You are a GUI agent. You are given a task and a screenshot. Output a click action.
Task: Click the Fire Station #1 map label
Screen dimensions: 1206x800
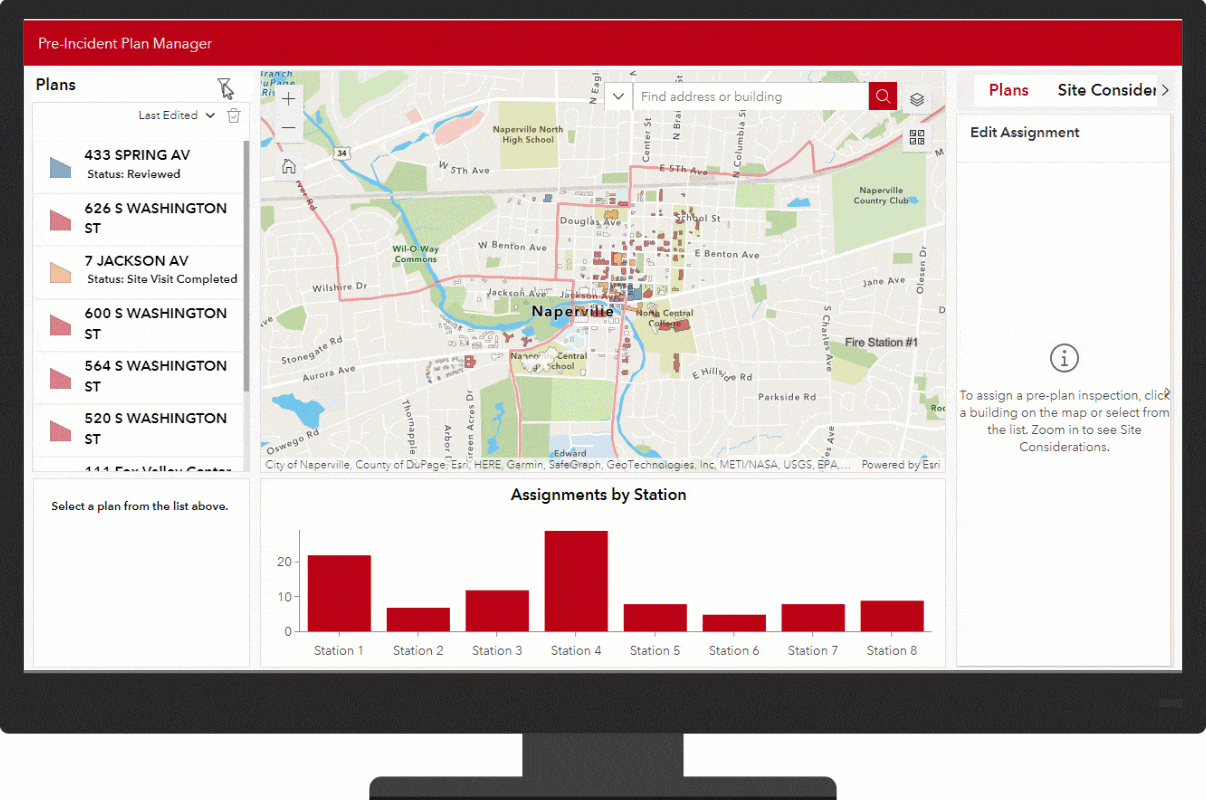click(x=881, y=342)
